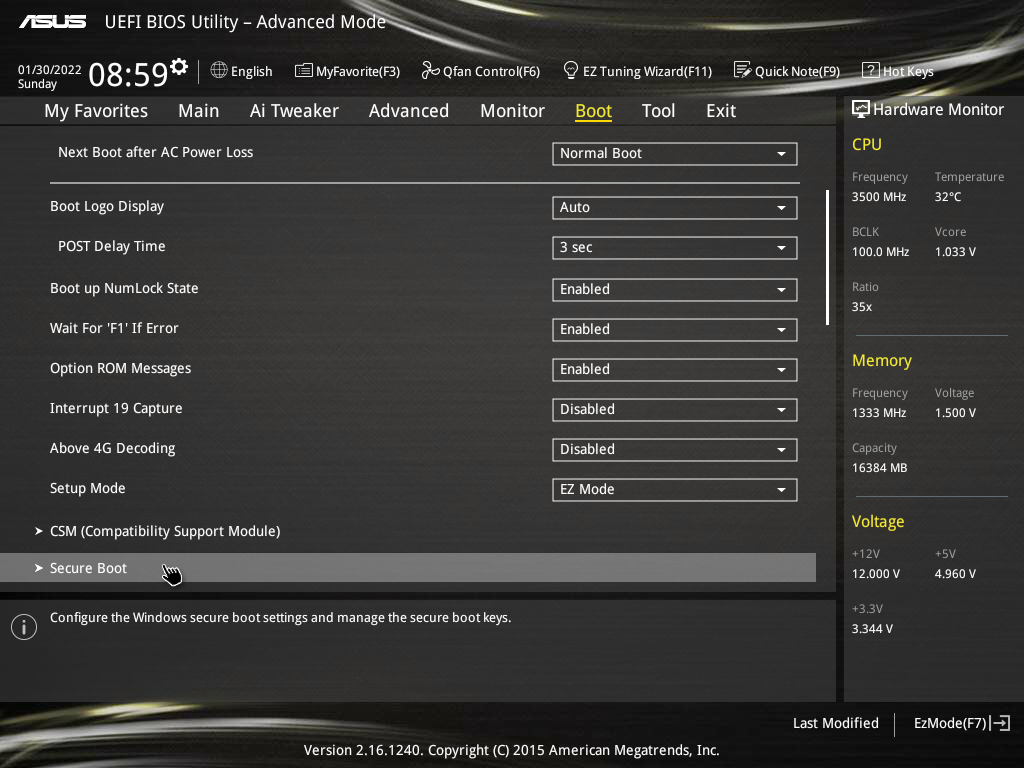
Task: Click the Setup Mode label
Action: click(88, 488)
